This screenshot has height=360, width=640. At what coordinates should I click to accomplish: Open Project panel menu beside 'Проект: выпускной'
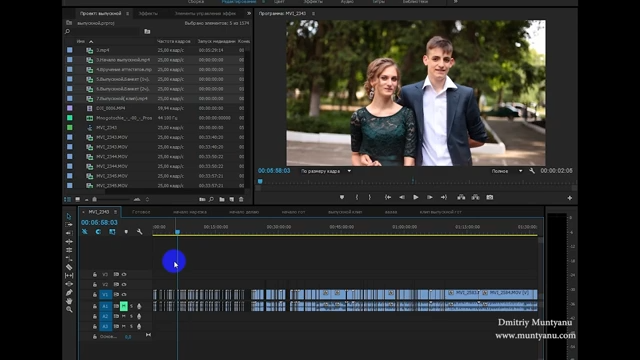tap(128, 13)
